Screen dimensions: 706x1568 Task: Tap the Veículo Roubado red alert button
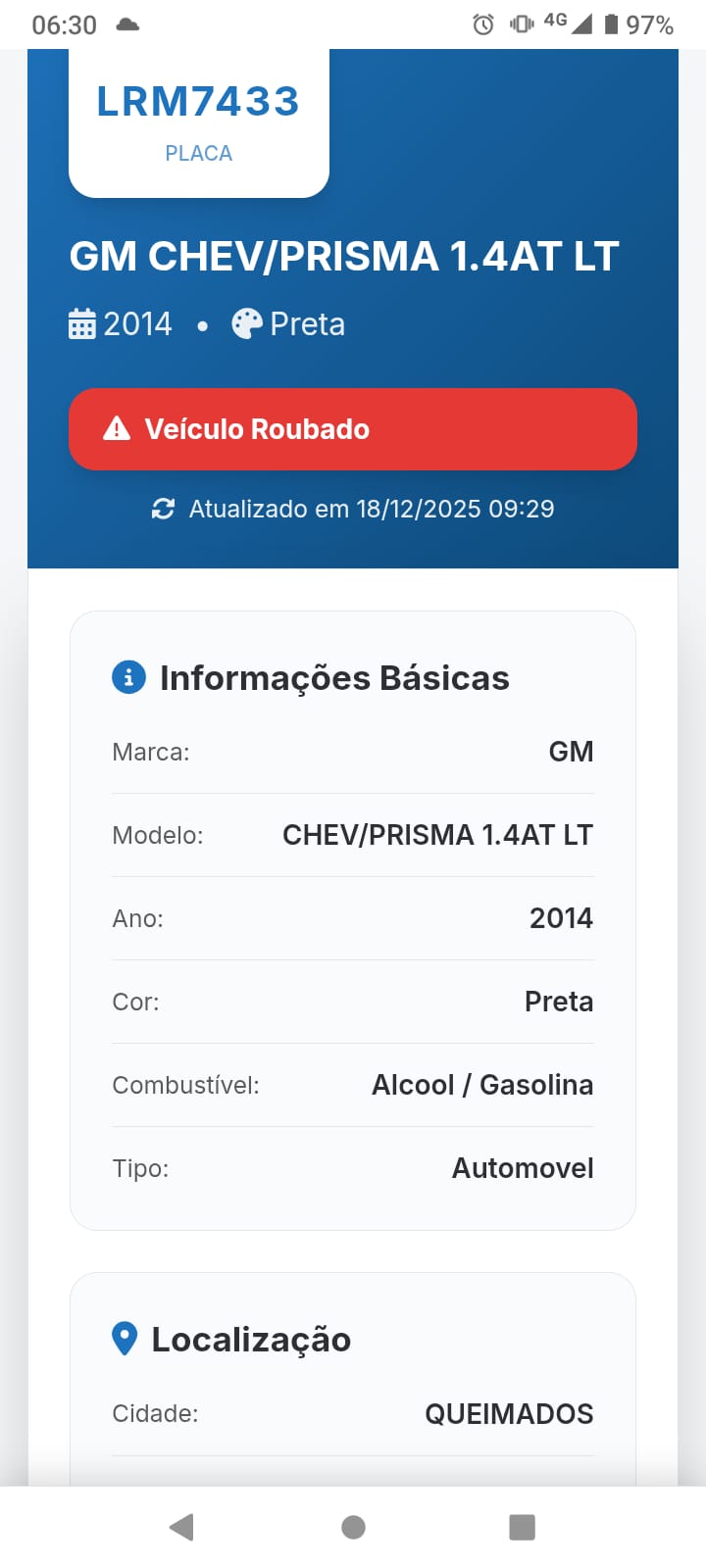tap(353, 429)
